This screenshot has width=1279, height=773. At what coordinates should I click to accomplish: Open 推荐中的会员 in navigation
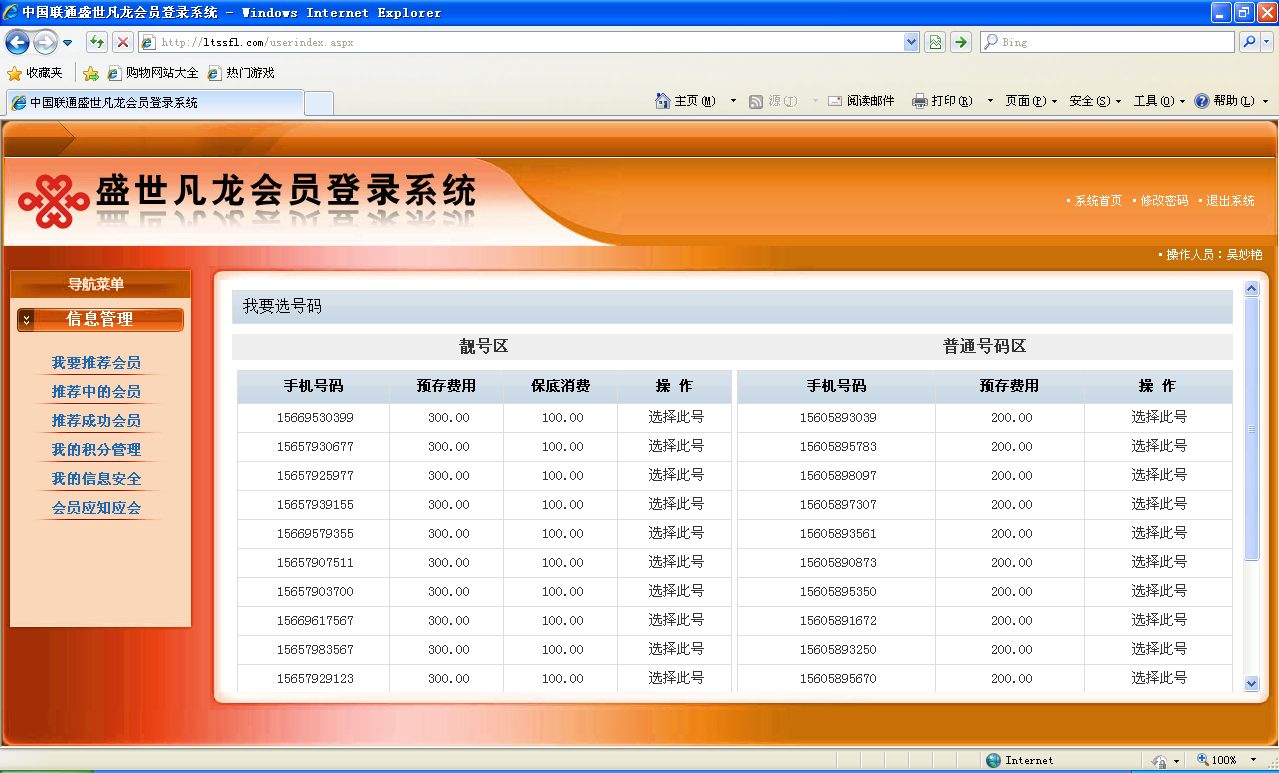(x=96, y=392)
